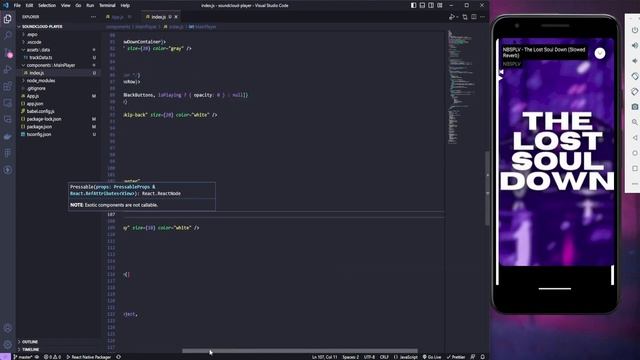Click the Split Editor icon in editor toolbar
The height and width of the screenshot is (360, 640).
(473, 17)
